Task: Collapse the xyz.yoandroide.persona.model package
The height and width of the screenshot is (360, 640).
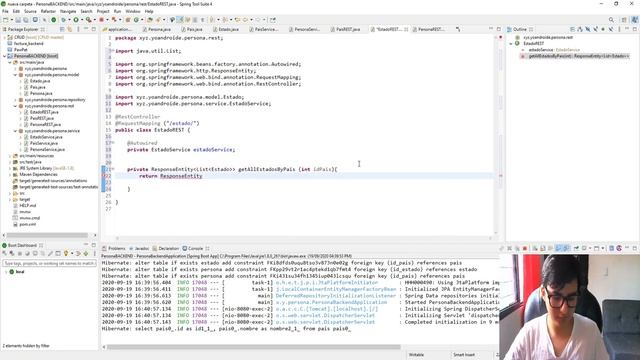Action: (x=15, y=75)
